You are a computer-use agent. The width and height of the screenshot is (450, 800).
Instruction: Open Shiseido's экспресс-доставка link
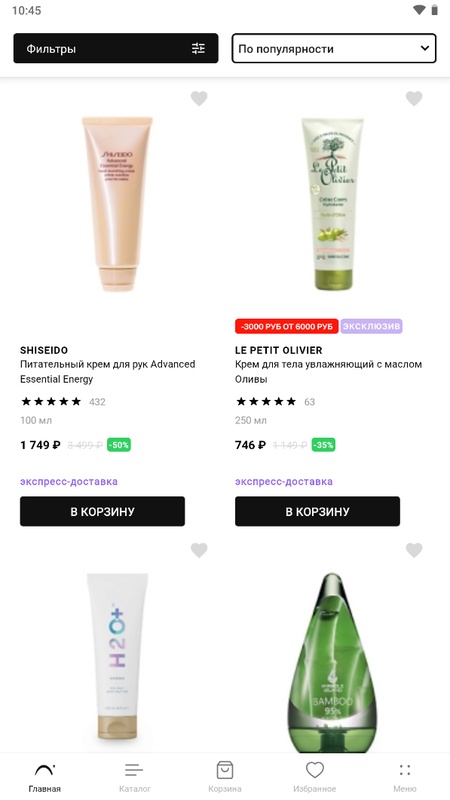click(x=69, y=481)
